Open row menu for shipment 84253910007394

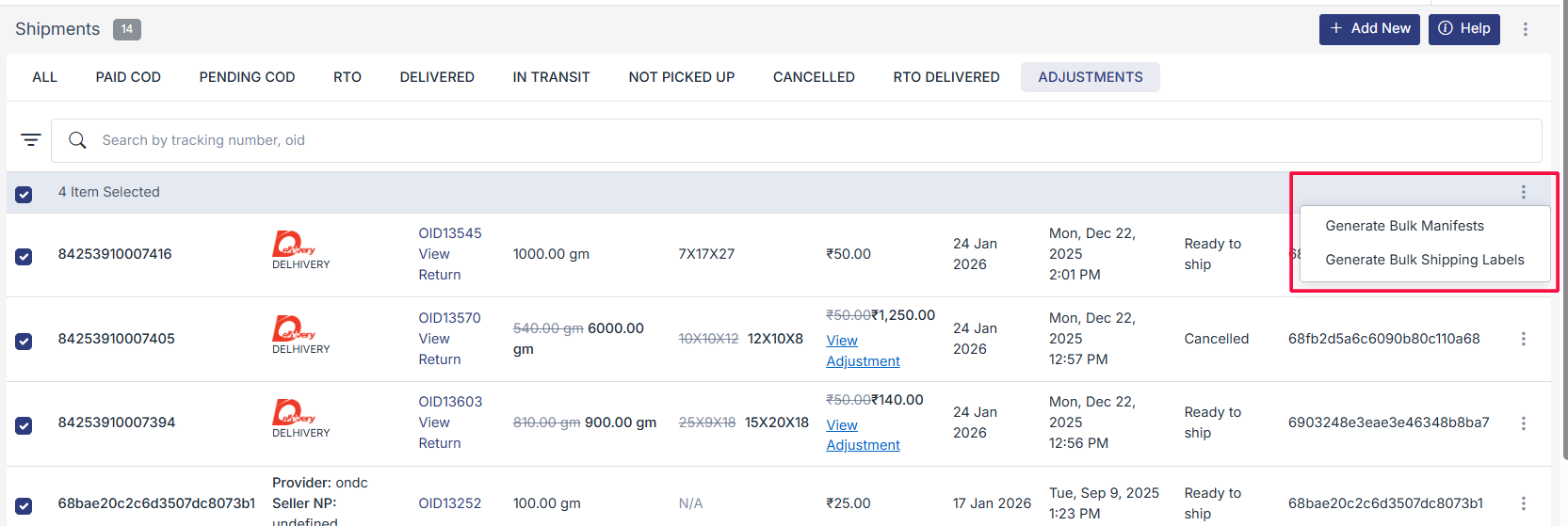[x=1523, y=423]
